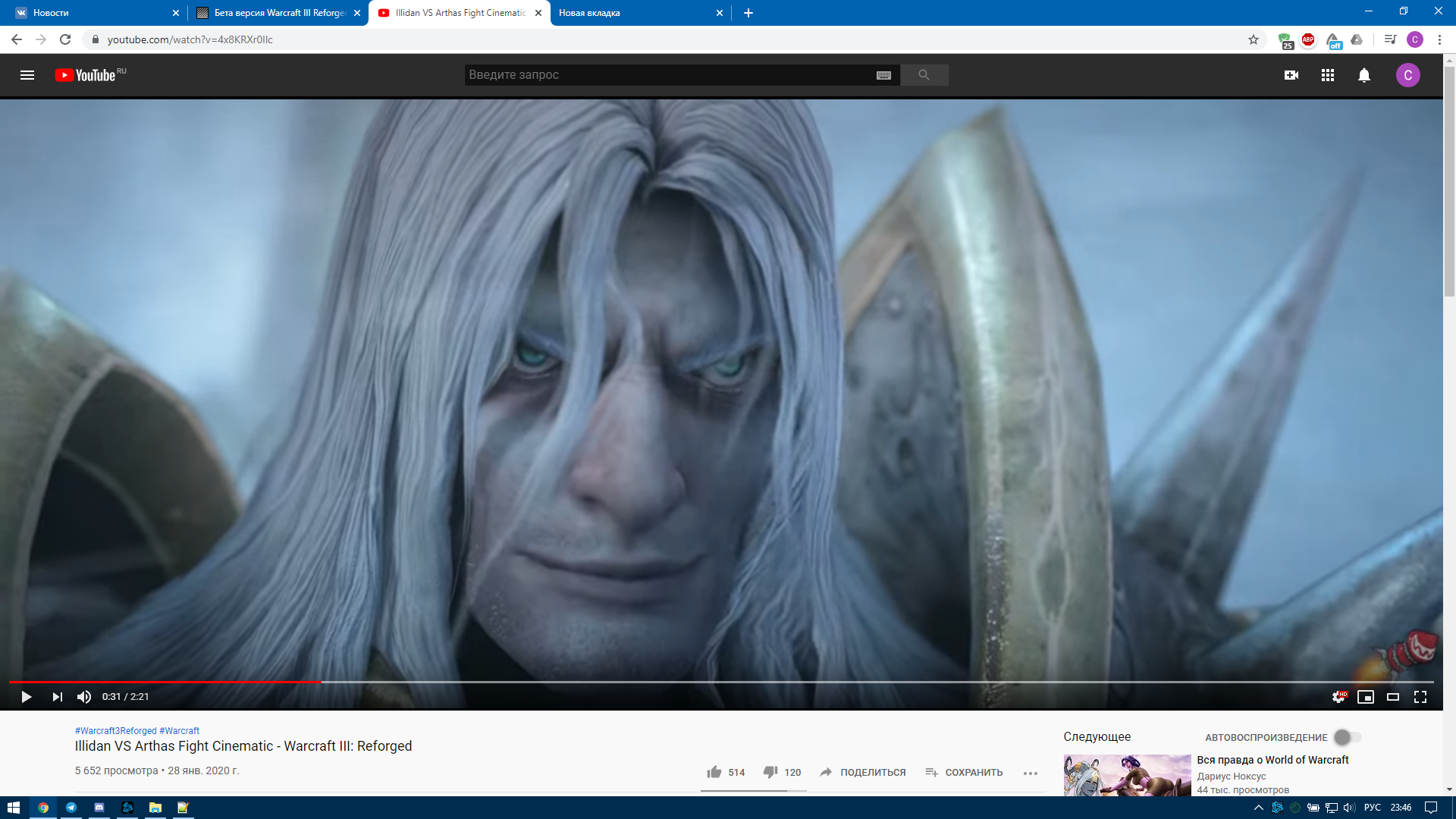Dislike the video with 120 dislikes
This screenshot has width=1456, height=819.
pos(782,772)
